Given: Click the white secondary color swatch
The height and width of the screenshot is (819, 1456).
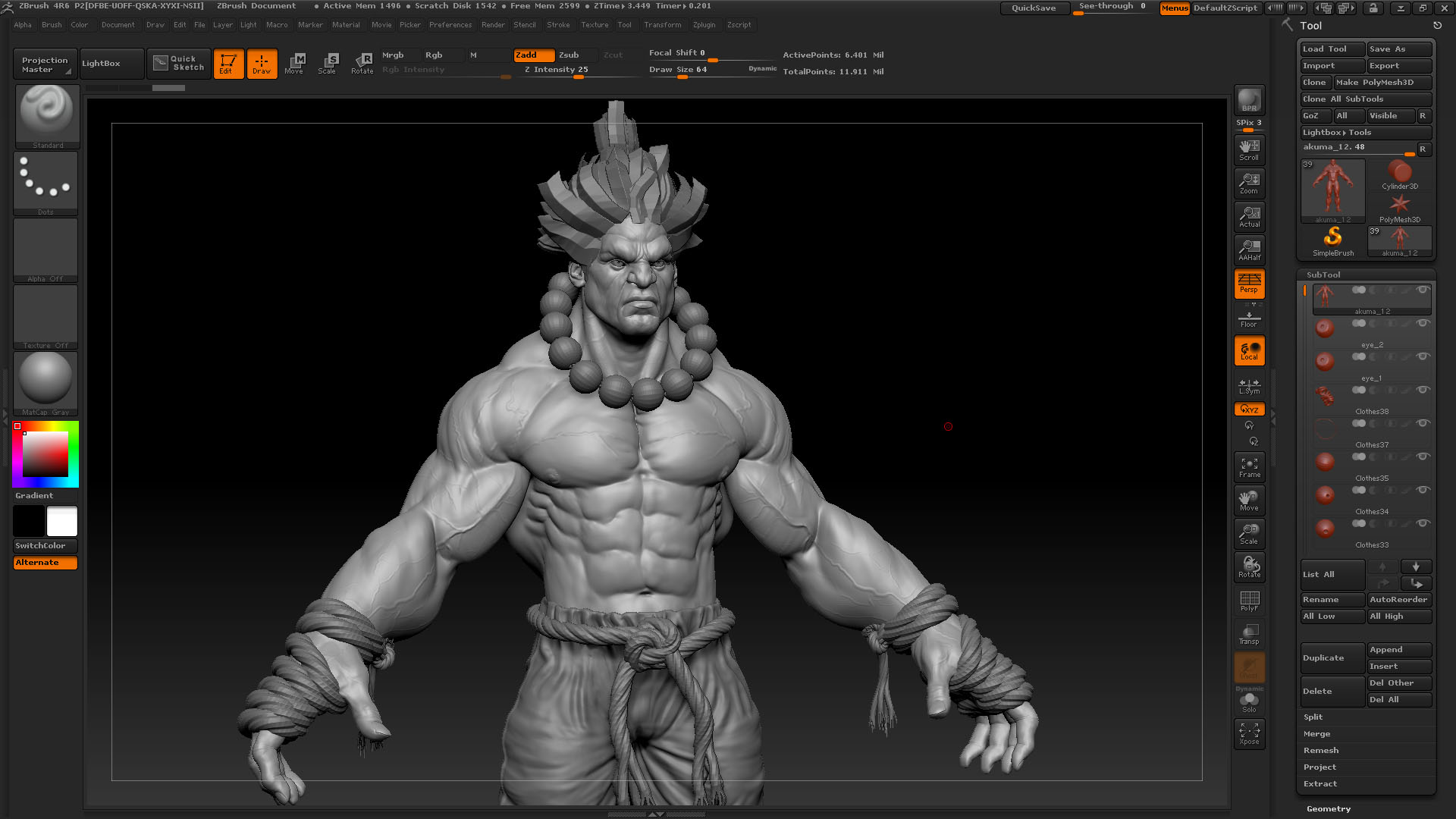Looking at the screenshot, I should tap(62, 522).
